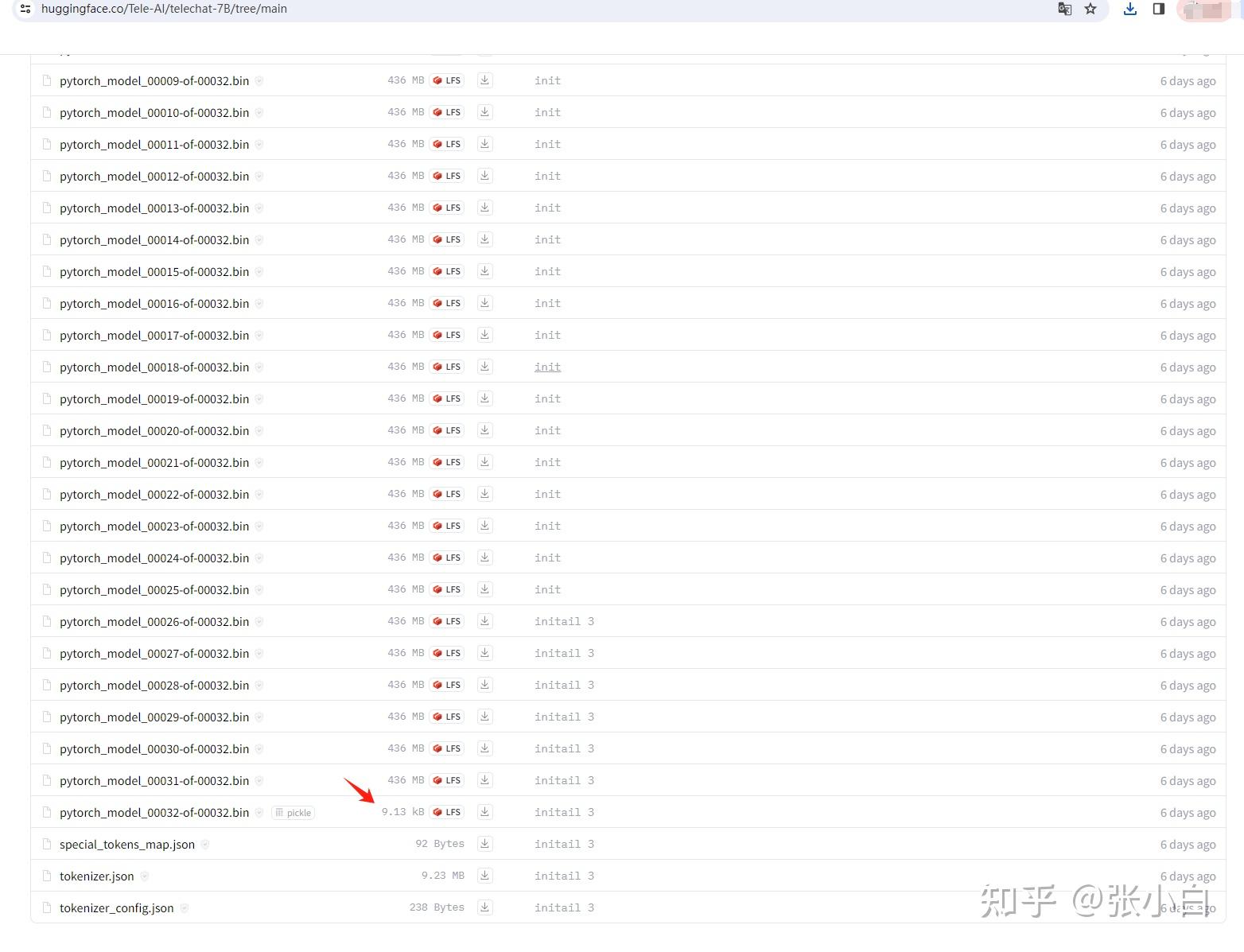Download pytorch_model_00024-of-00032.bin via download icon
Viewport: 1244px width, 952px height.
tap(484, 558)
